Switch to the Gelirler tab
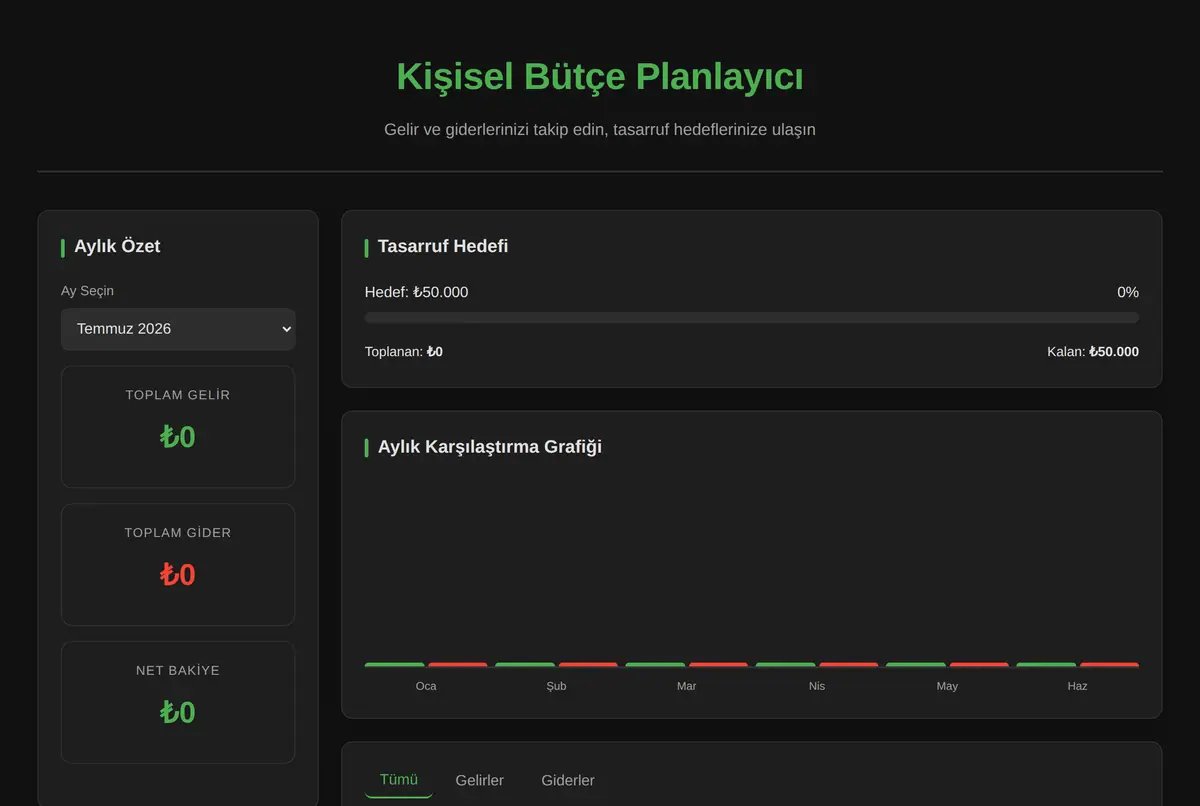 (x=480, y=780)
